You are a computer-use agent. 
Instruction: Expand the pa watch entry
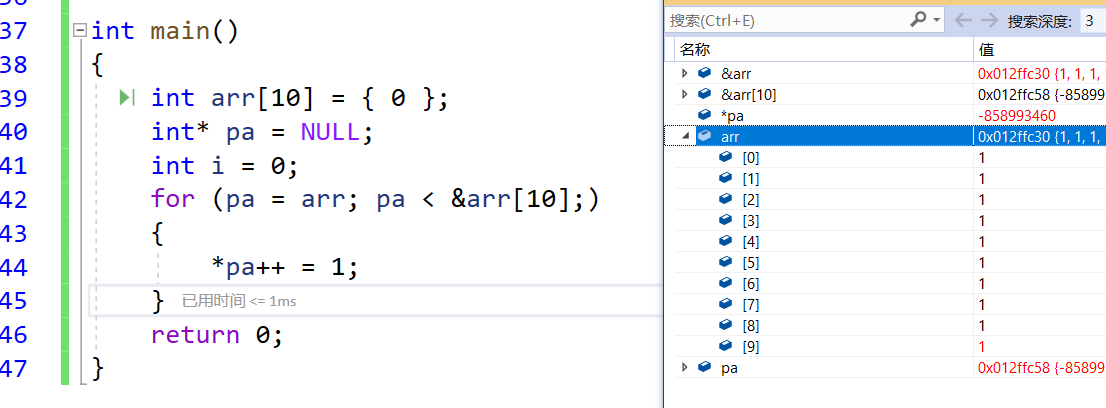coord(683,367)
